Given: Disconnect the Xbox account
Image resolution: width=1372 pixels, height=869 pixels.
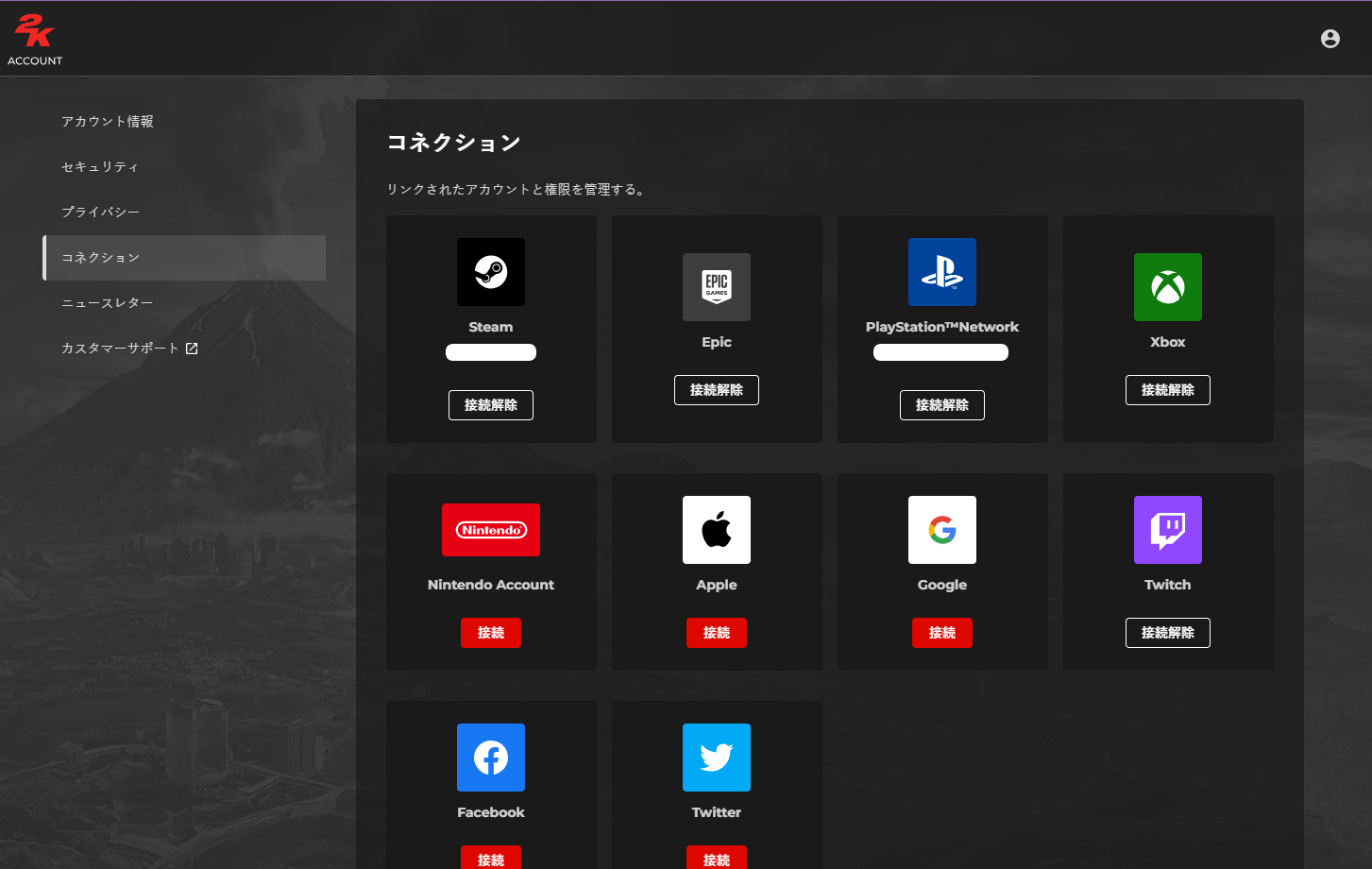Looking at the screenshot, I should [1168, 390].
